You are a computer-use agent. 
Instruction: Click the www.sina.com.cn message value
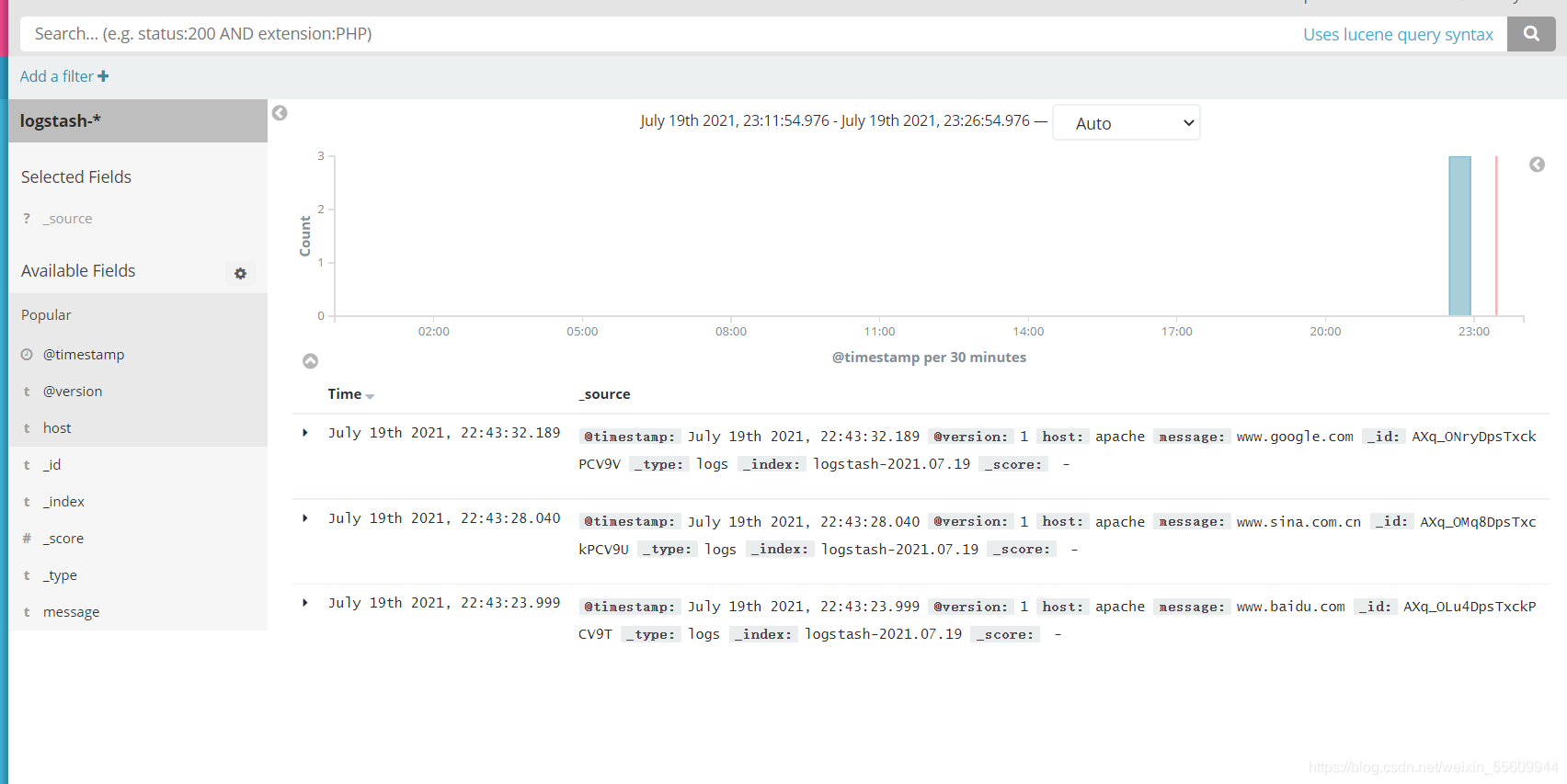1298,522
